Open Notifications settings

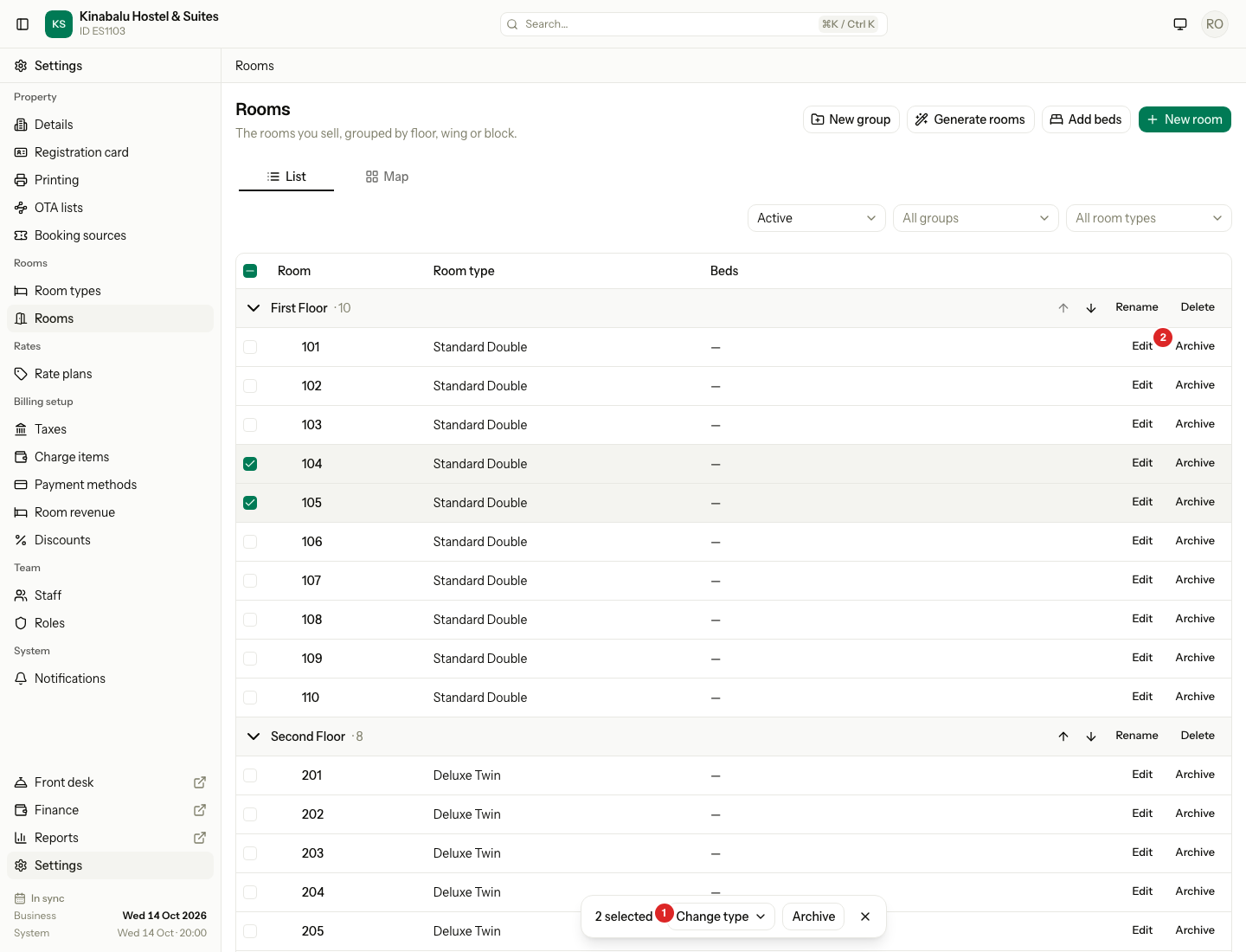[110, 679]
